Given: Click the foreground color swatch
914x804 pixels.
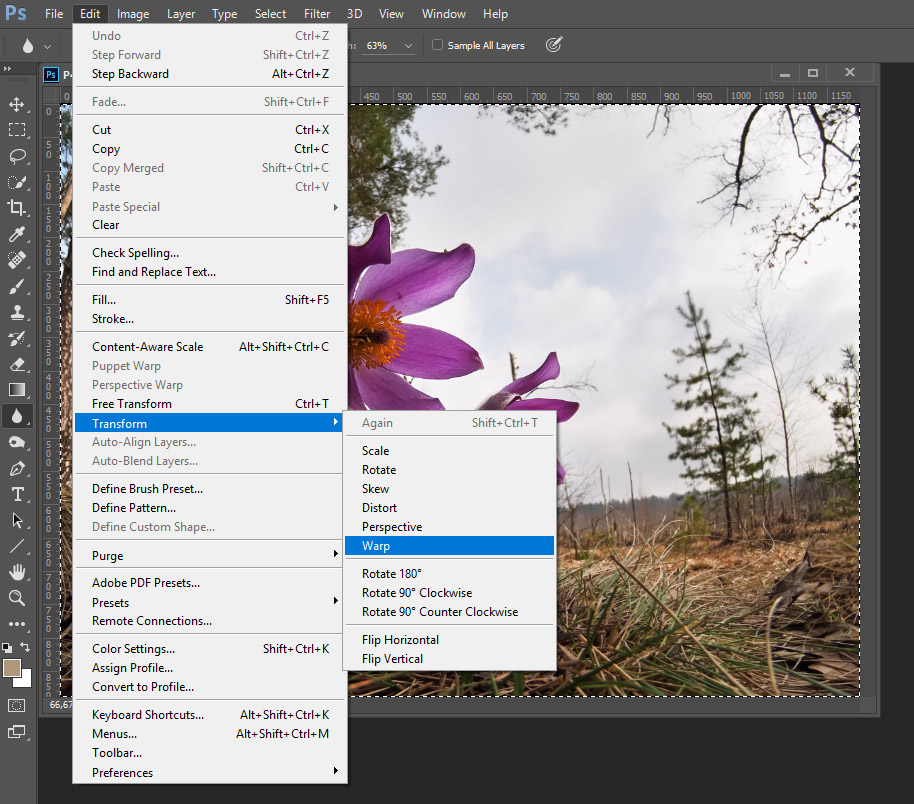Looking at the screenshot, I should point(12,668).
